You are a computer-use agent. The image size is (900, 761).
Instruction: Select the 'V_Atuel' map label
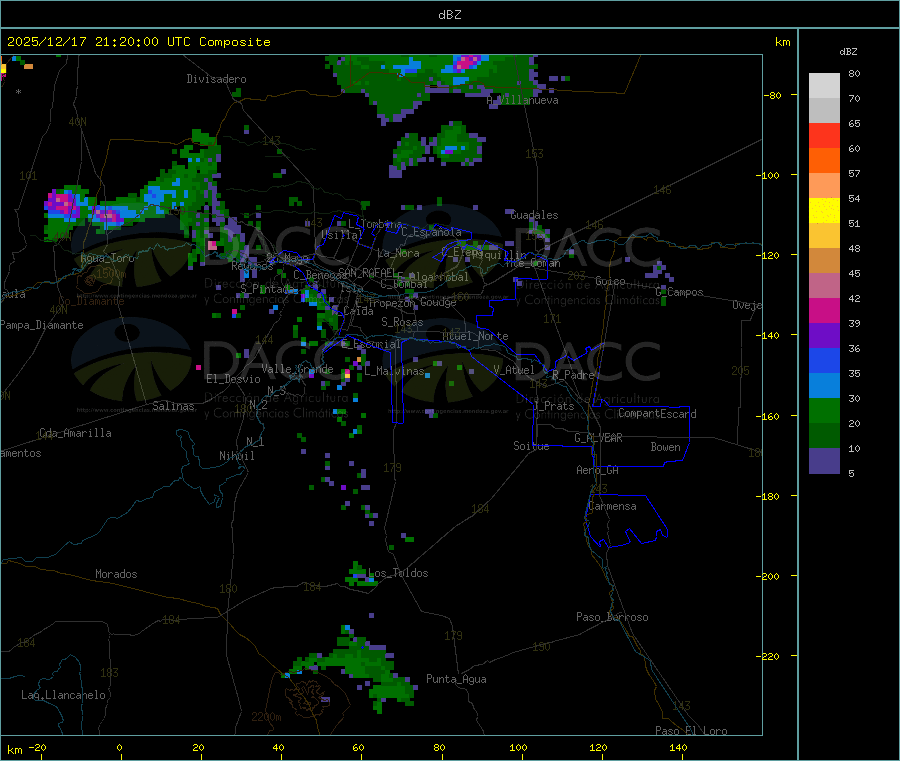point(514,370)
